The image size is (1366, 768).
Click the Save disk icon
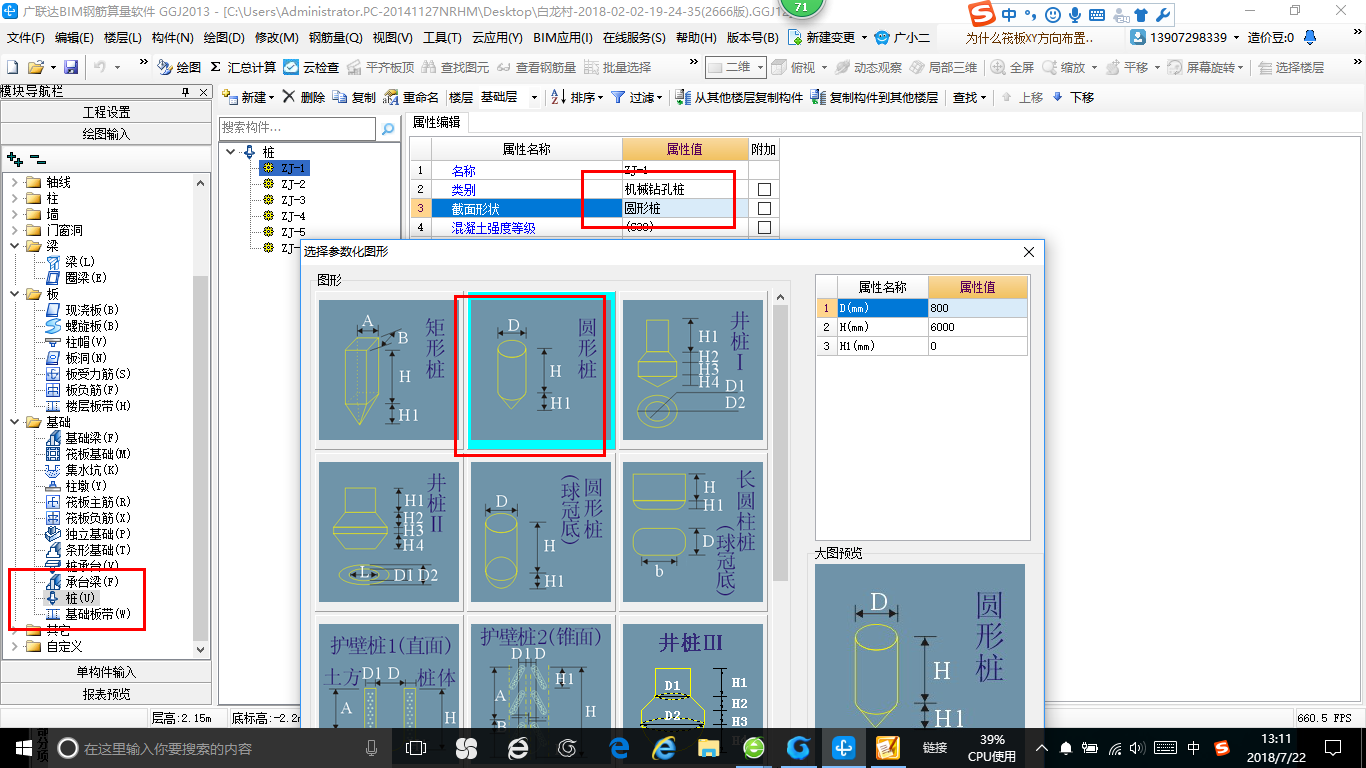click(x=71, y=67)
